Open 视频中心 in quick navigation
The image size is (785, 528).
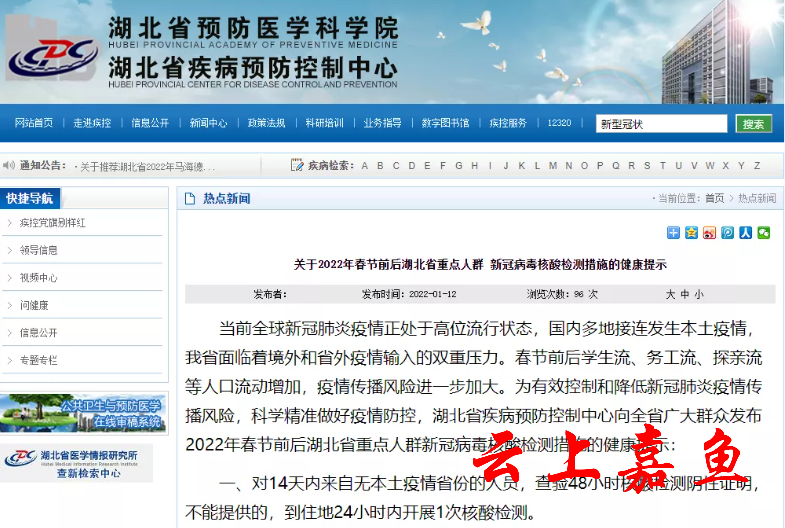[39, 278]
